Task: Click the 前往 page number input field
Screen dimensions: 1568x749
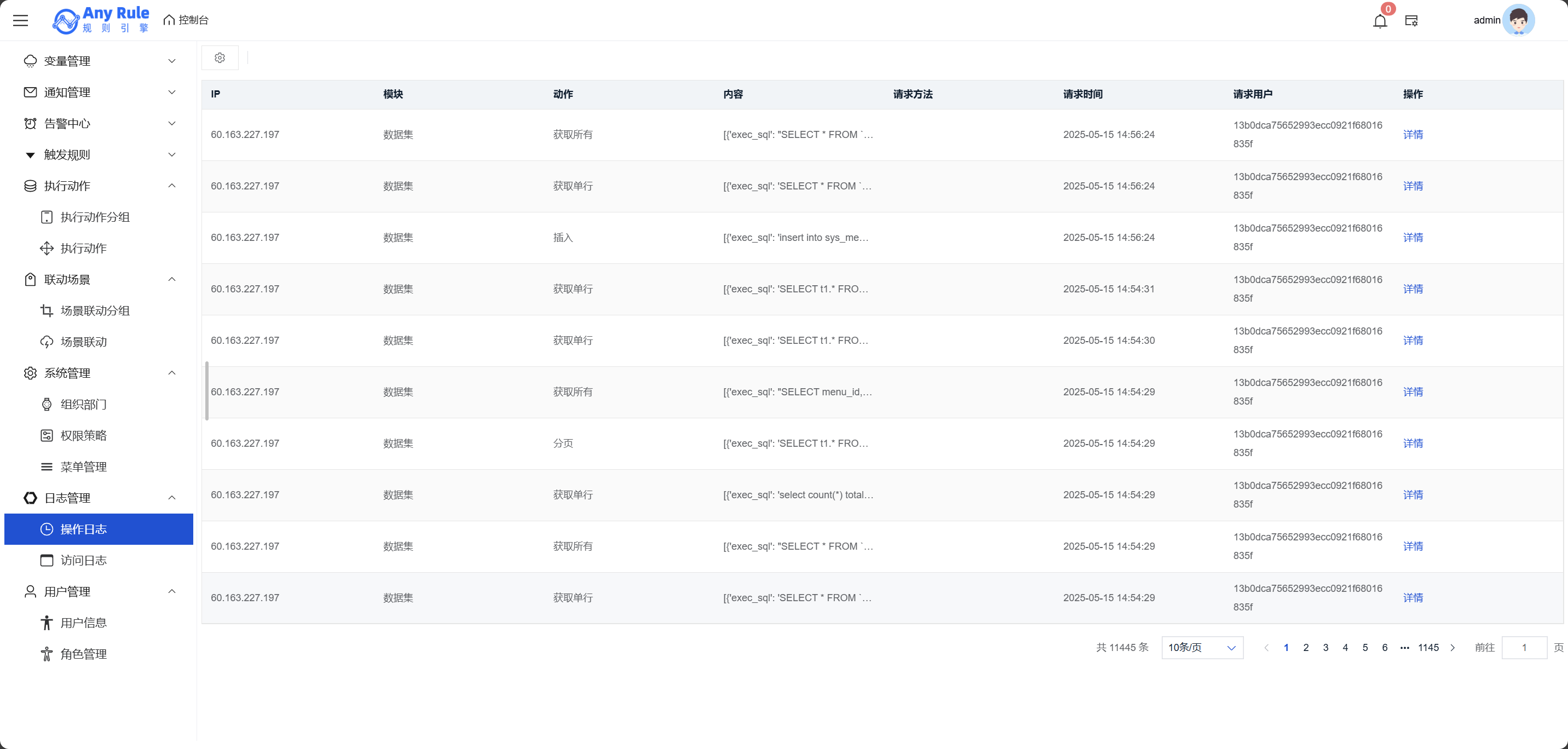Action: coord(1524,647)
